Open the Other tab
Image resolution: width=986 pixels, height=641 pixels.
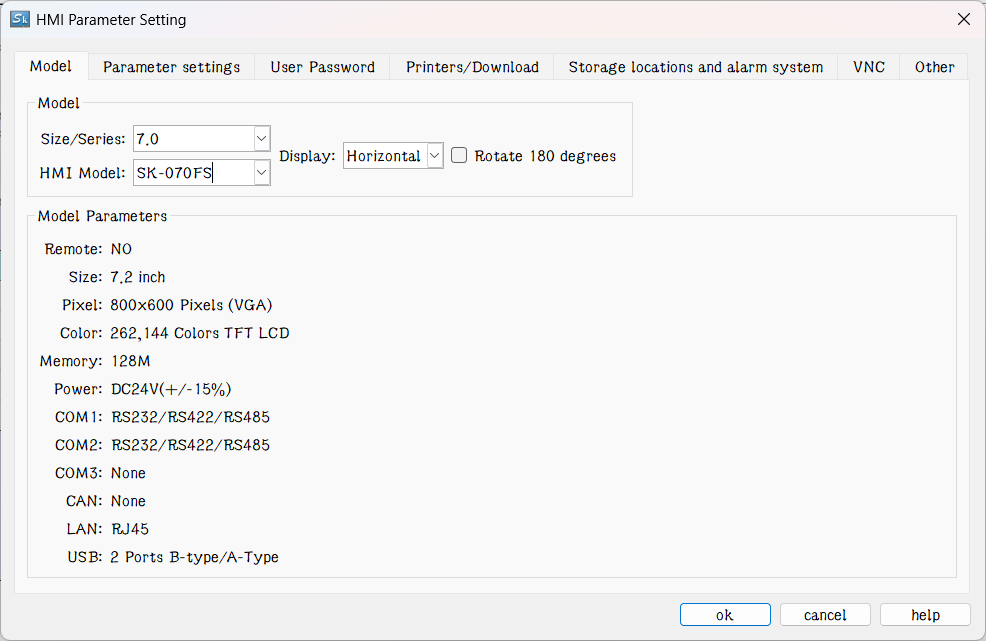[x=934, y=67]
